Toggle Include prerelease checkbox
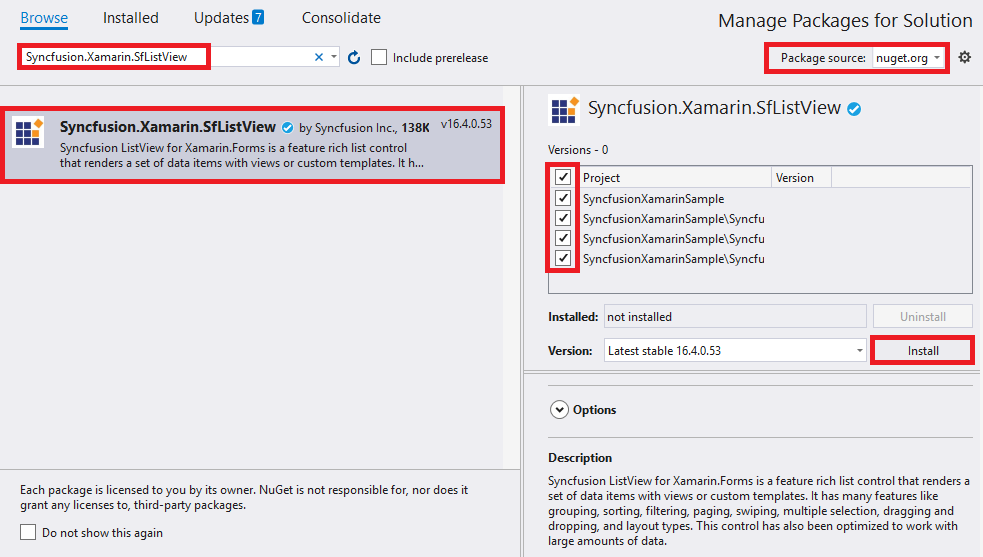The height and width of the screenshot is (557, 983). pos(379,58)
